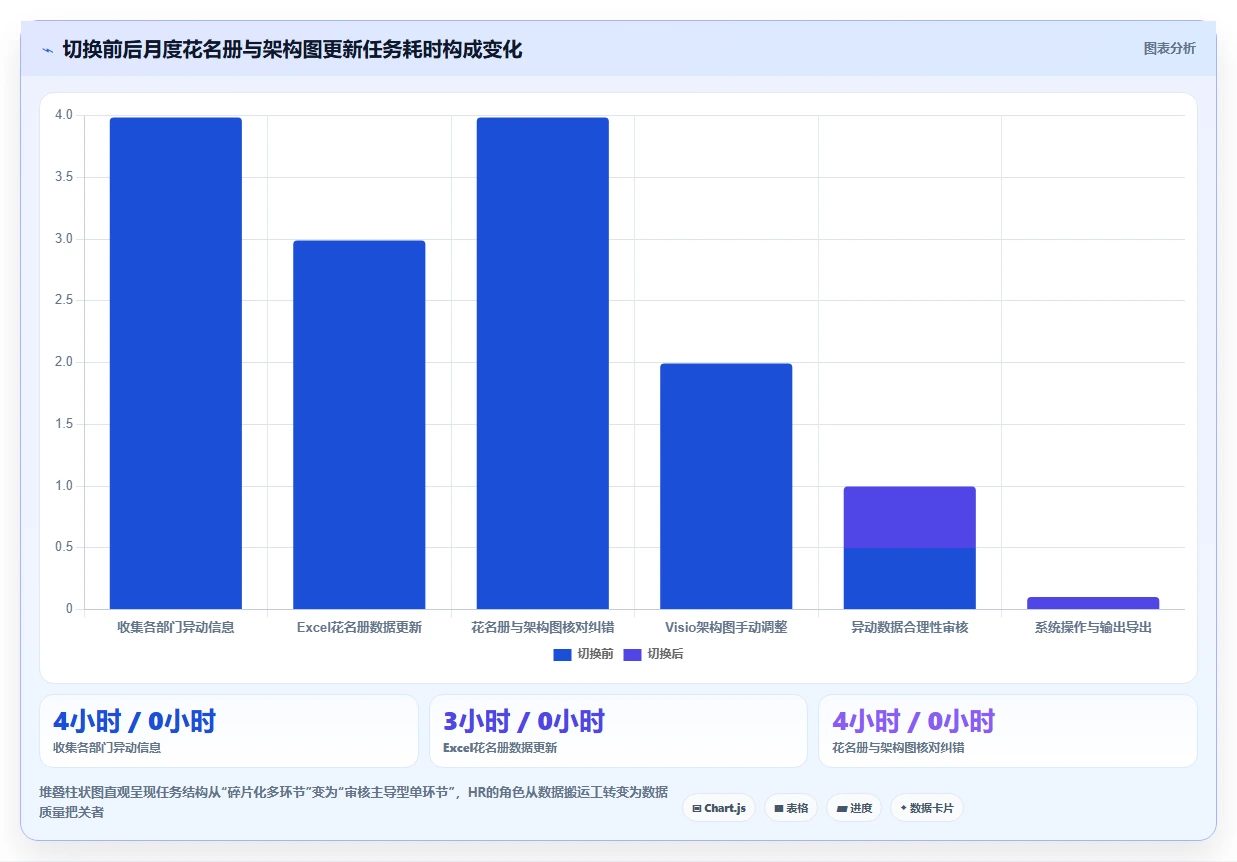Click the 表格 tag
The image size is (1237, 862).
(791, 808)
